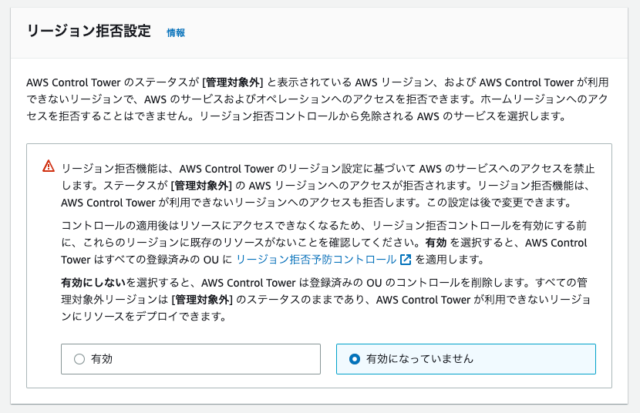640x413 pixels.
Task: Click the ホームリージョンへのアク sentence in description
Action: tap(544, 99)
